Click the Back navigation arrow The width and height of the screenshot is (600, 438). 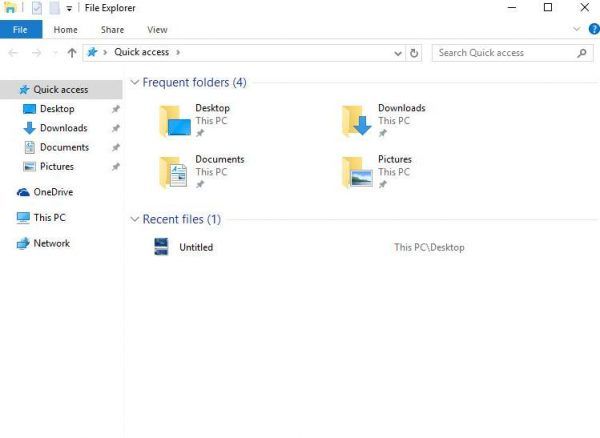pos(13,53)
